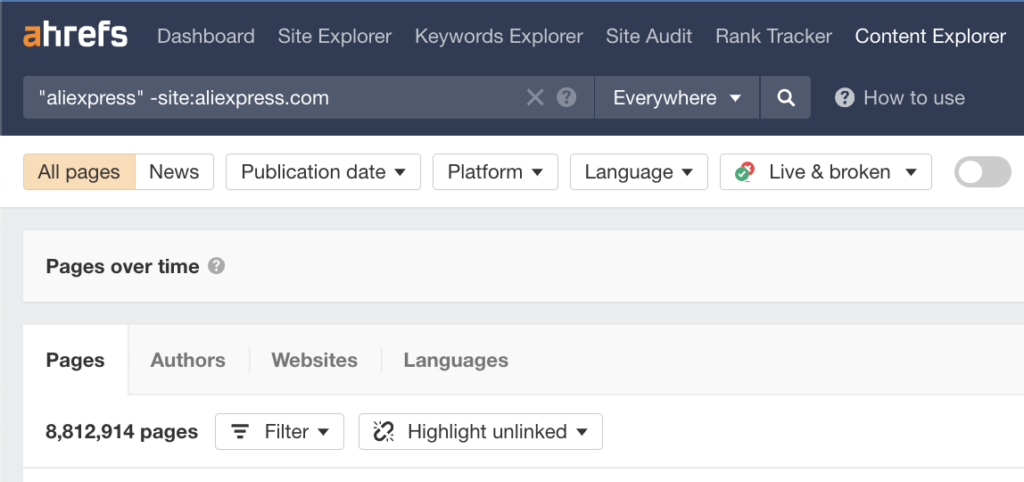This screenshot has height=482, width=1024.
Task: Switch to the Languages tab
Action: click(456, 360)
